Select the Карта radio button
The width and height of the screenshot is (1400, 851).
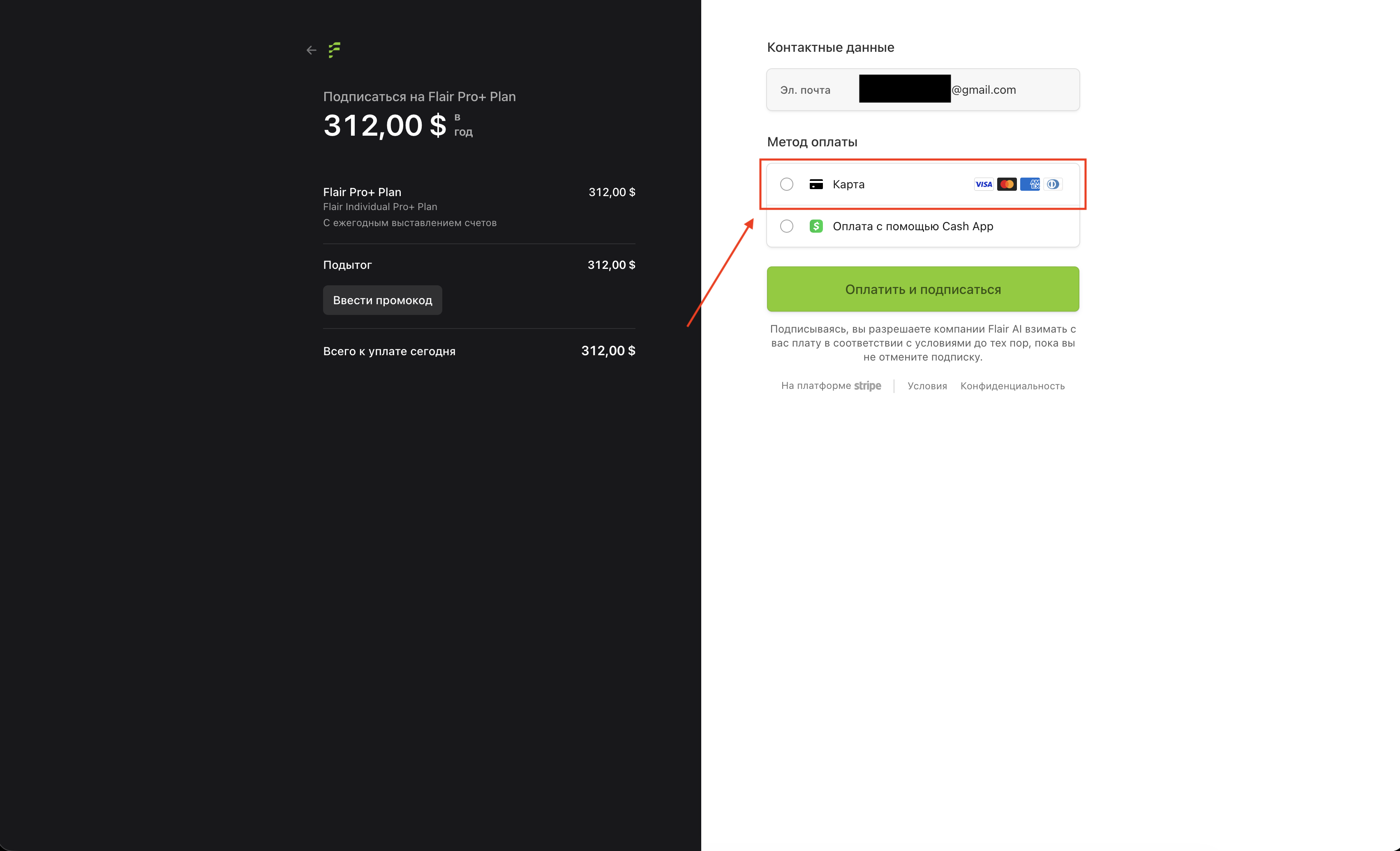point(786,184)
